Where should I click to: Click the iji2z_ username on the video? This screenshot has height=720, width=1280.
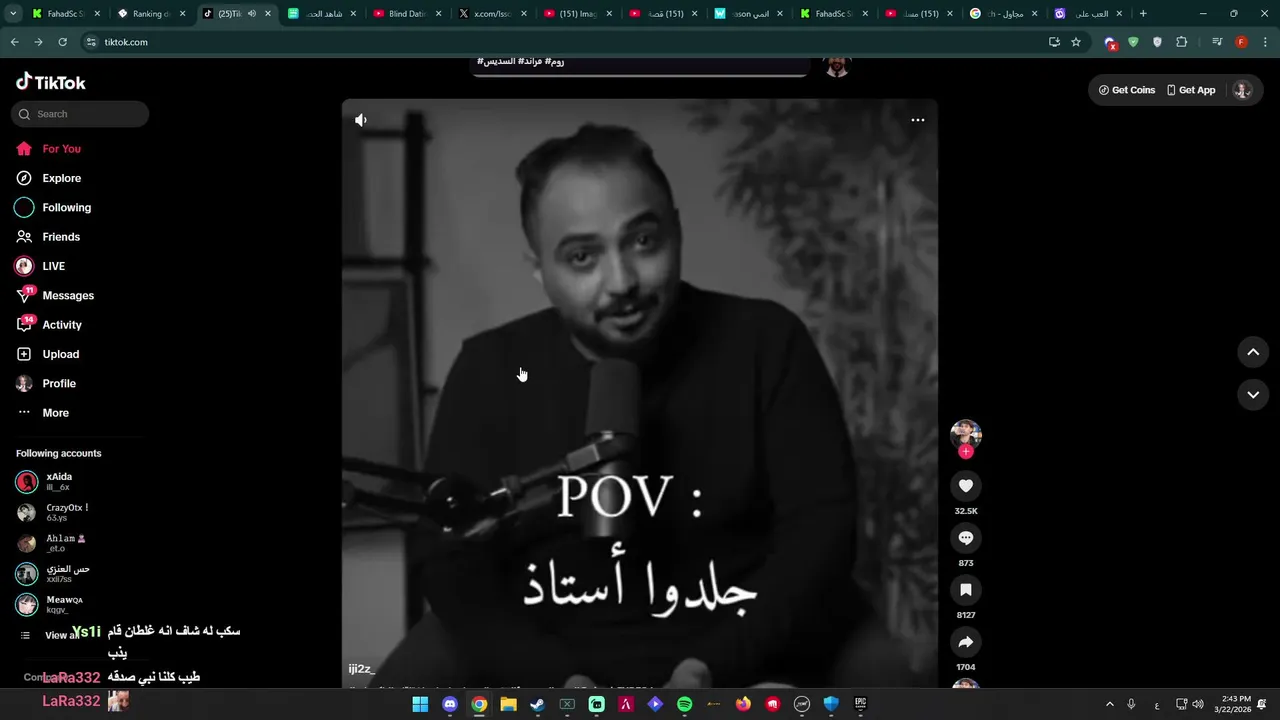click(362, 669)
